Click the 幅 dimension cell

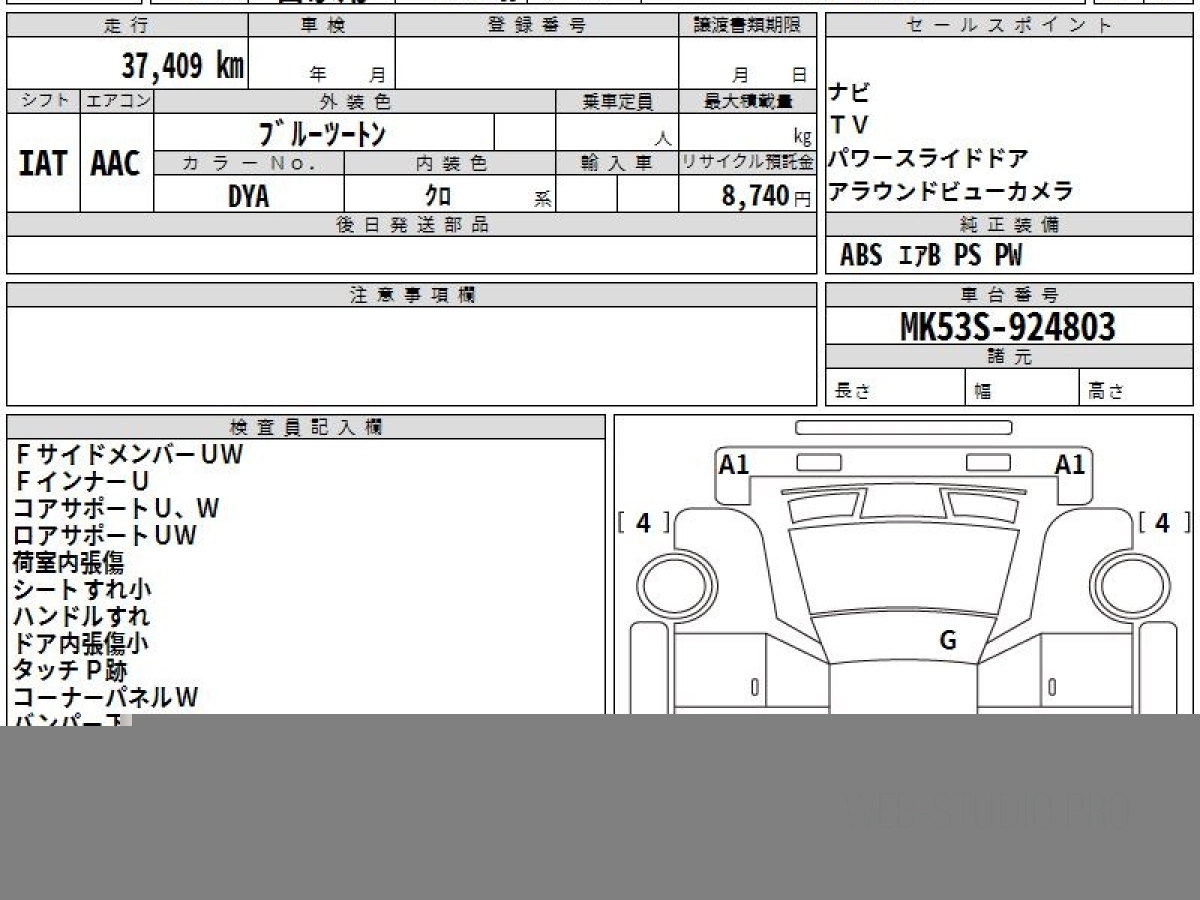point(1022,388)
